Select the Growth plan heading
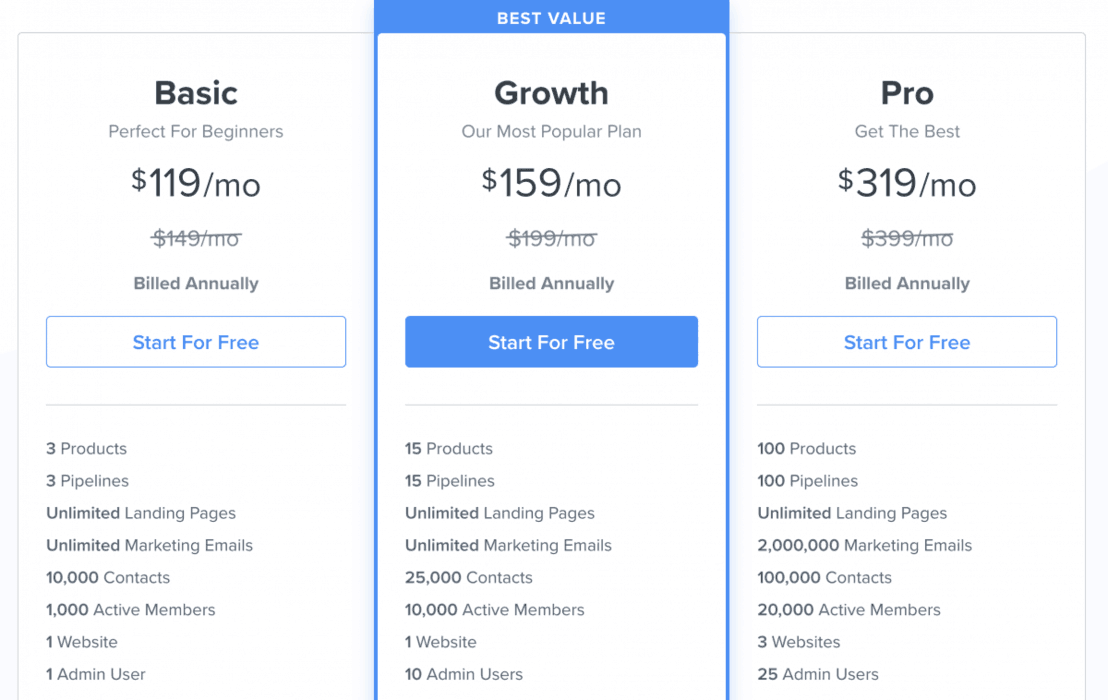The image size is (1108, 700). (x=551, y=93)
